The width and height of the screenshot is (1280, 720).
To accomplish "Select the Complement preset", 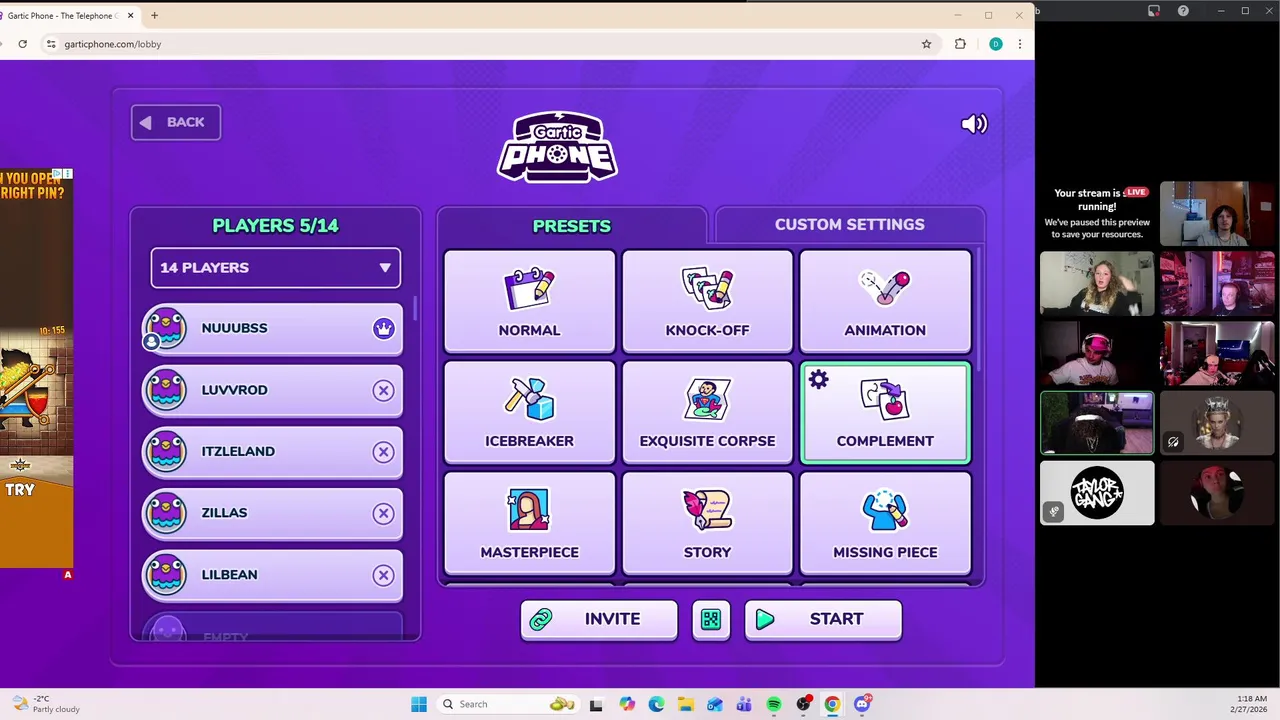I will tap(885, 412).
